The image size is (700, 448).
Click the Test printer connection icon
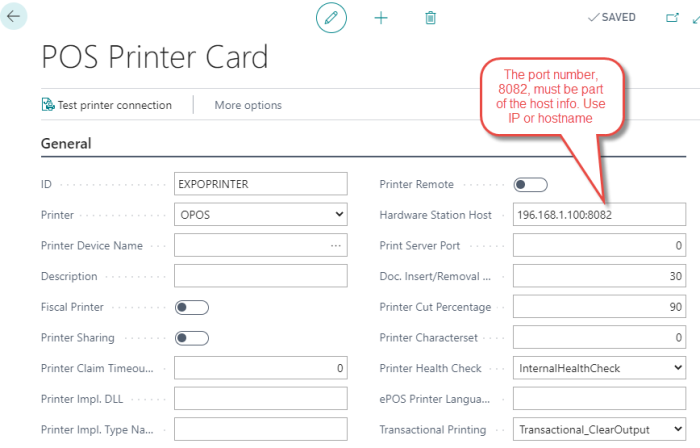coord(48,104)
